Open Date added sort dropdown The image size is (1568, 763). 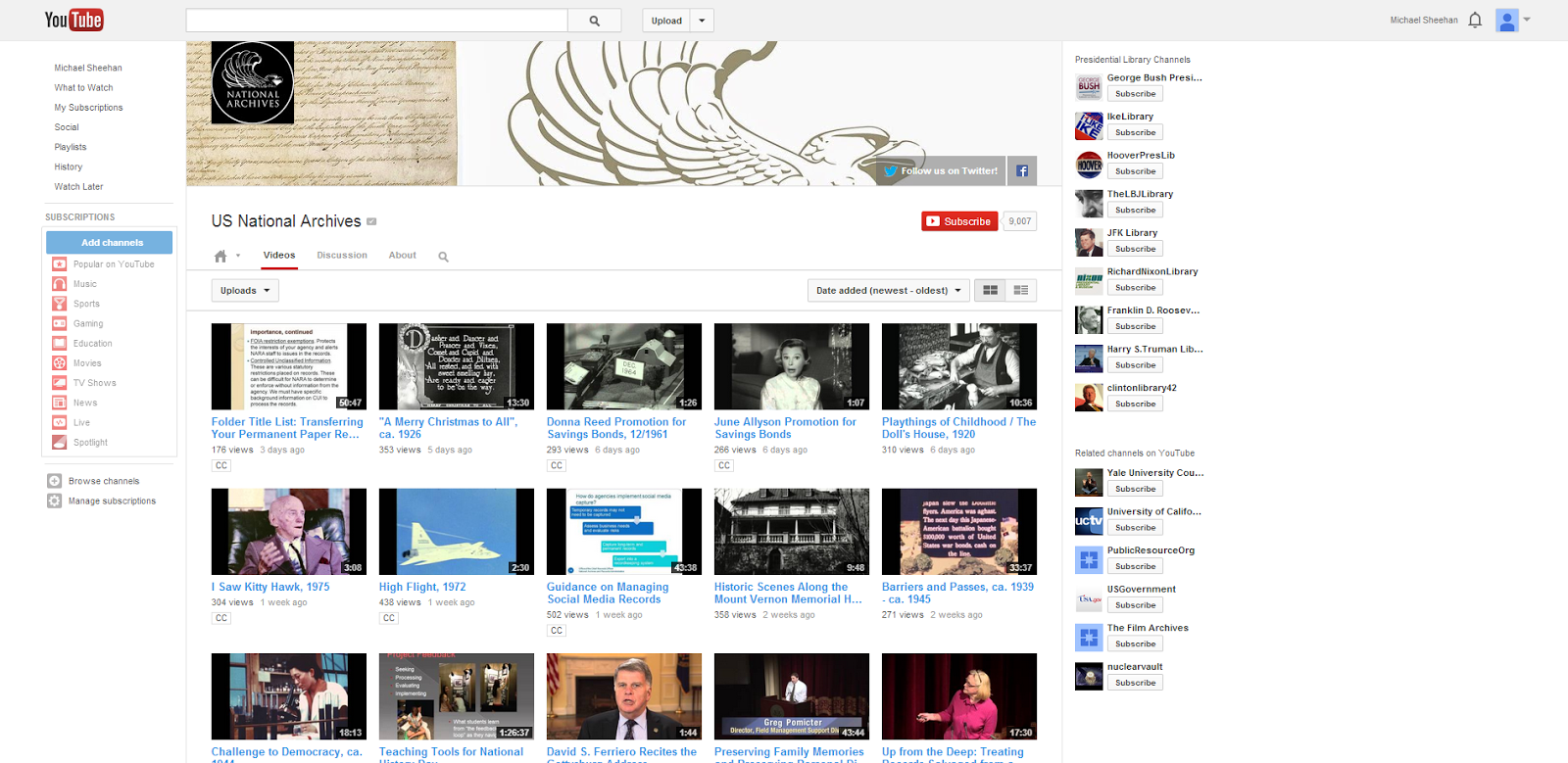888,290
